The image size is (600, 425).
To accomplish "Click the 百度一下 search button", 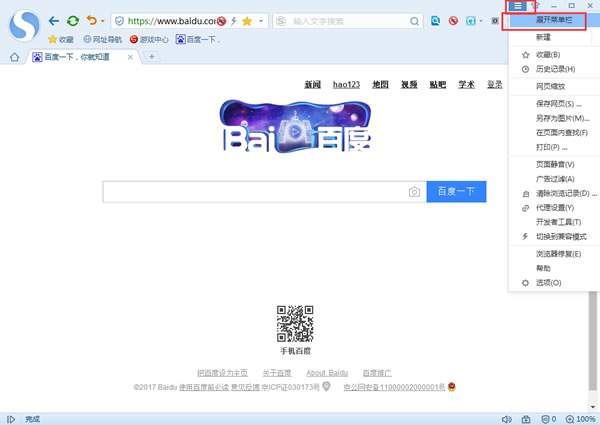I will (456, 192).
